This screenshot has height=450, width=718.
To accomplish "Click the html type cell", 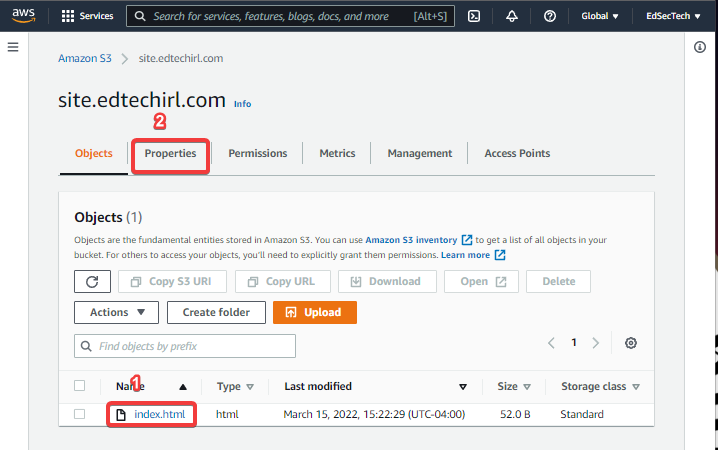I will coord(227,414).
